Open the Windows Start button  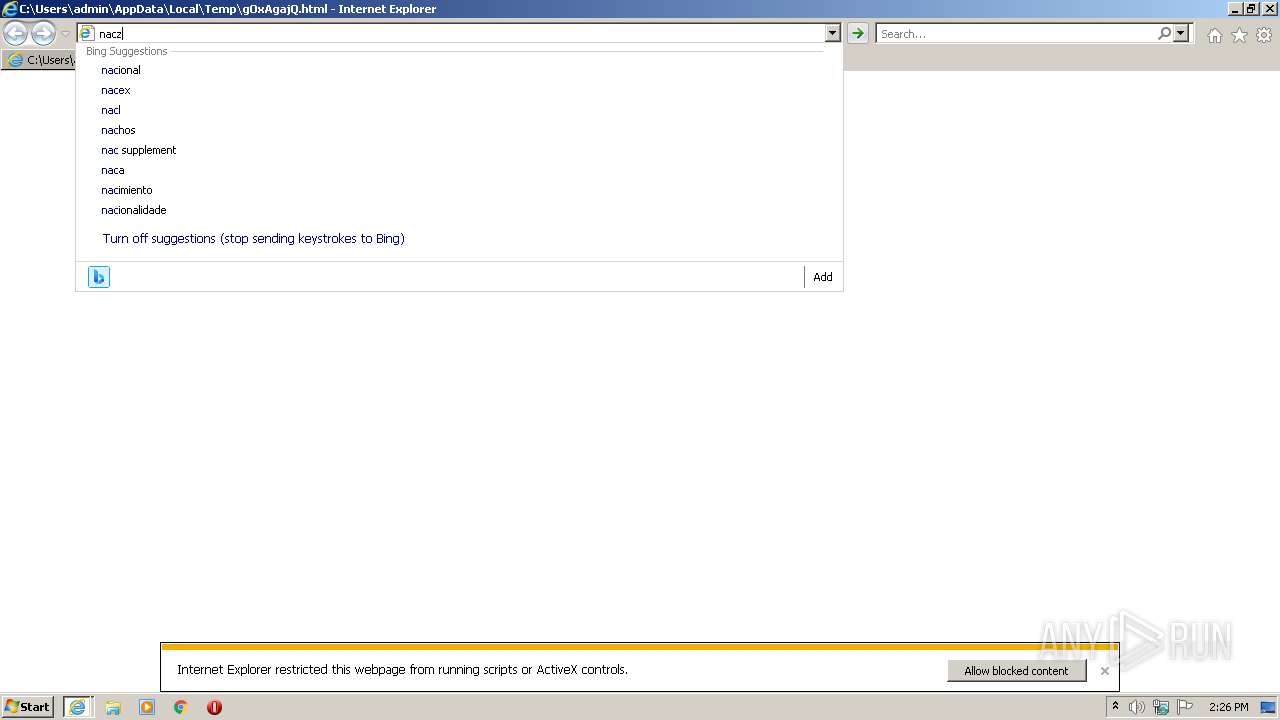[28, 707]
